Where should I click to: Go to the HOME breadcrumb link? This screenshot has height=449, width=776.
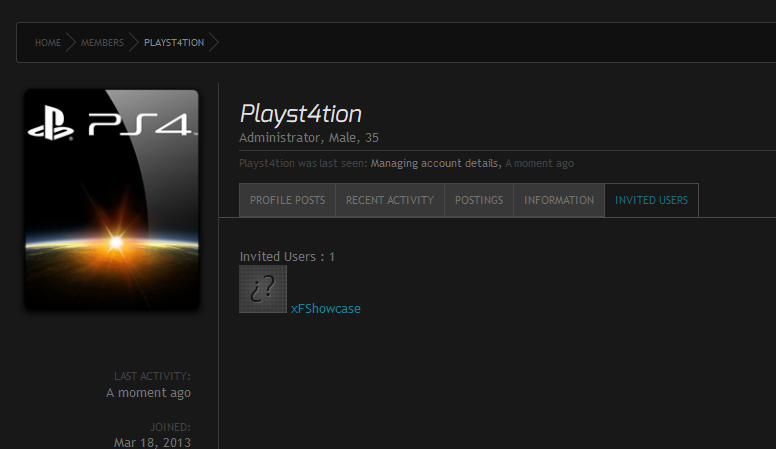pyautogui.click(x=48, y=43)
